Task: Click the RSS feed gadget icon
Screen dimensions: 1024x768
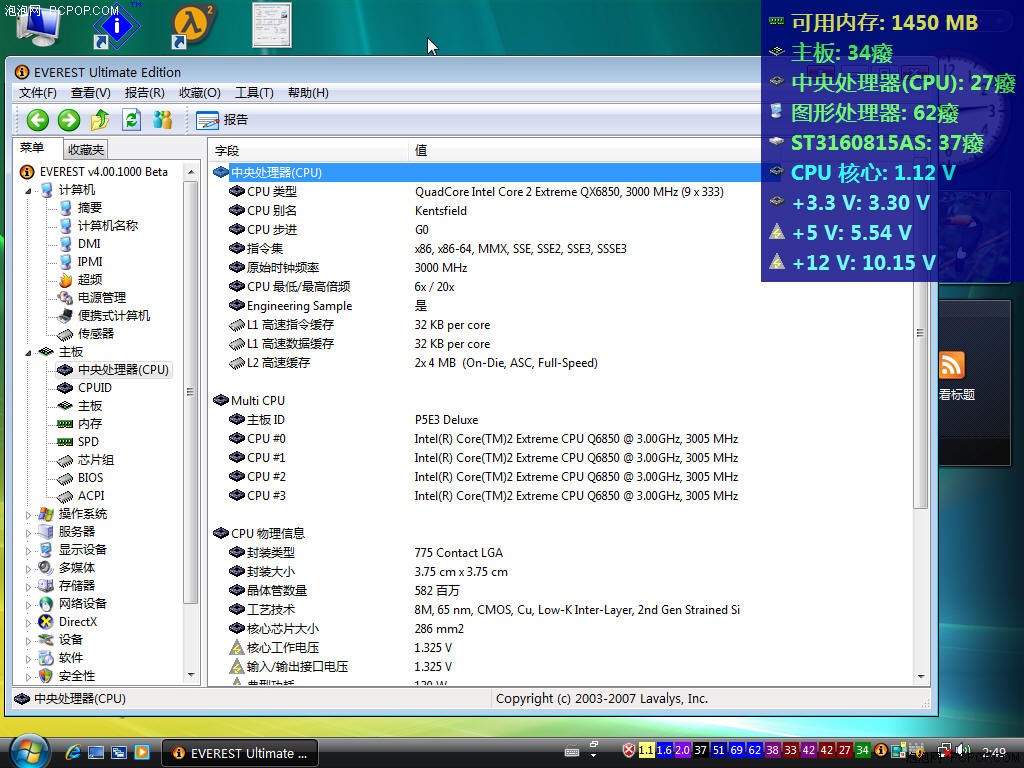Action: point(952,365)
